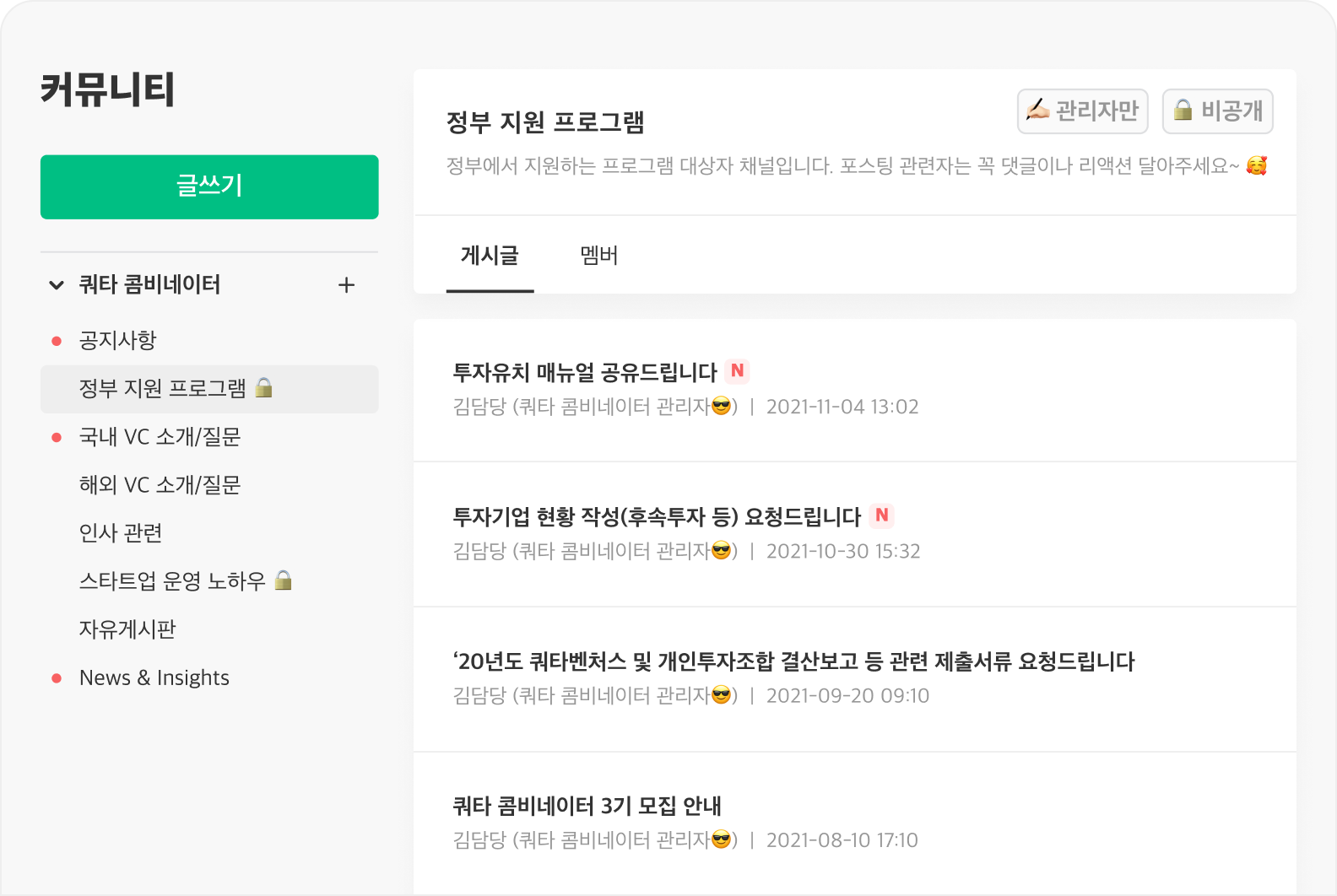Open the 해외 VC 소개/질문 channel
Screen dimensions: 1337x896
(160, 485)
